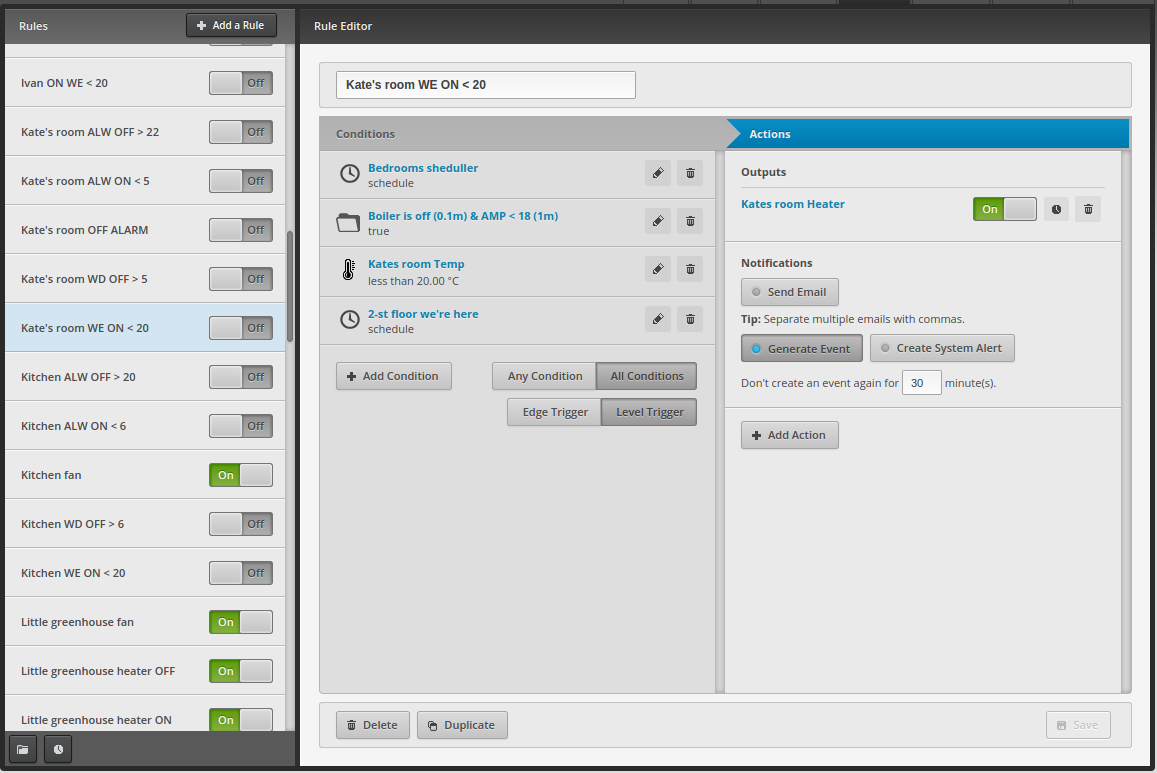The height and width of the screenshot is (773, 1157).
Task: Delete the Kates room Temp condition
Action: (690, 269)
